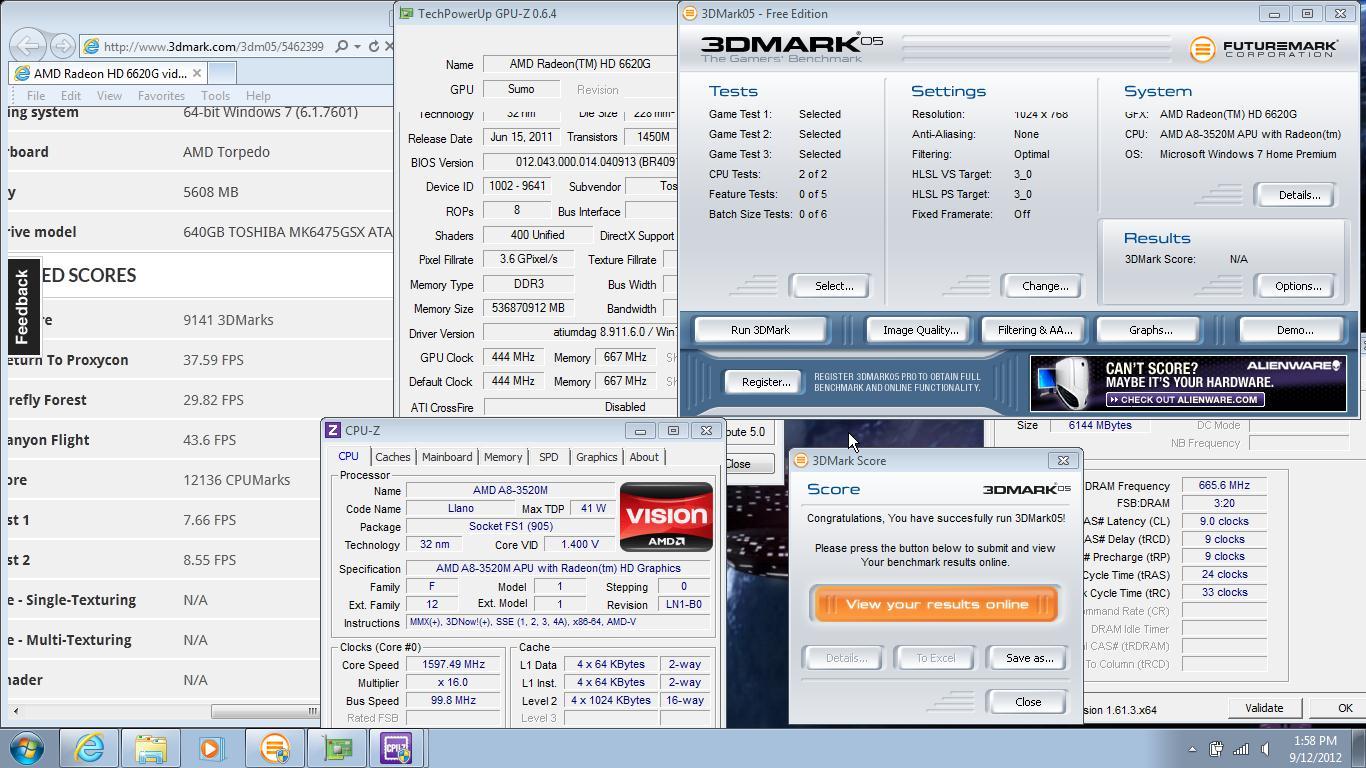Open the Tools menu in Internet Explorer

click(215, 96)
